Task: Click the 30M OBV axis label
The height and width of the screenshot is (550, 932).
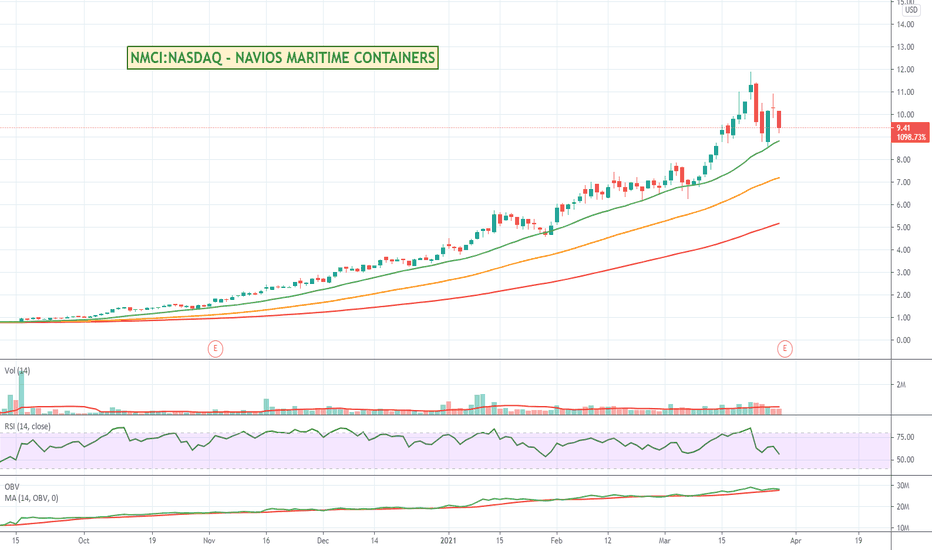Action: pos(903,486)
